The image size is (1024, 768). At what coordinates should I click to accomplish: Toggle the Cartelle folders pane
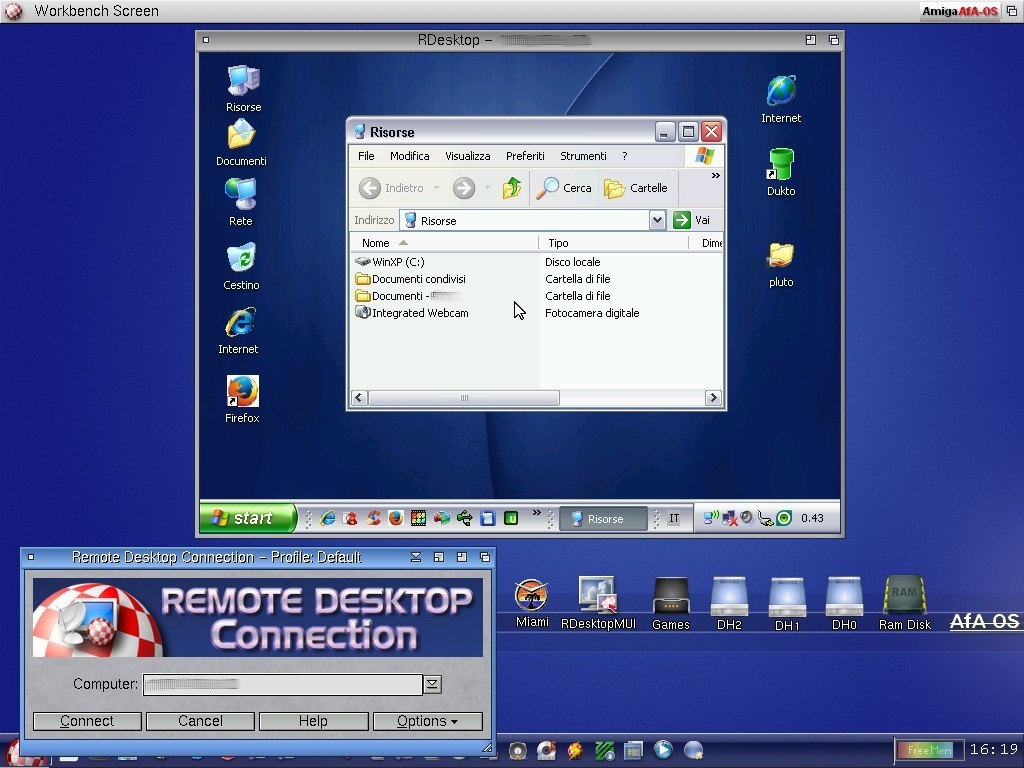pyautogui.click(x=636, y=188)
